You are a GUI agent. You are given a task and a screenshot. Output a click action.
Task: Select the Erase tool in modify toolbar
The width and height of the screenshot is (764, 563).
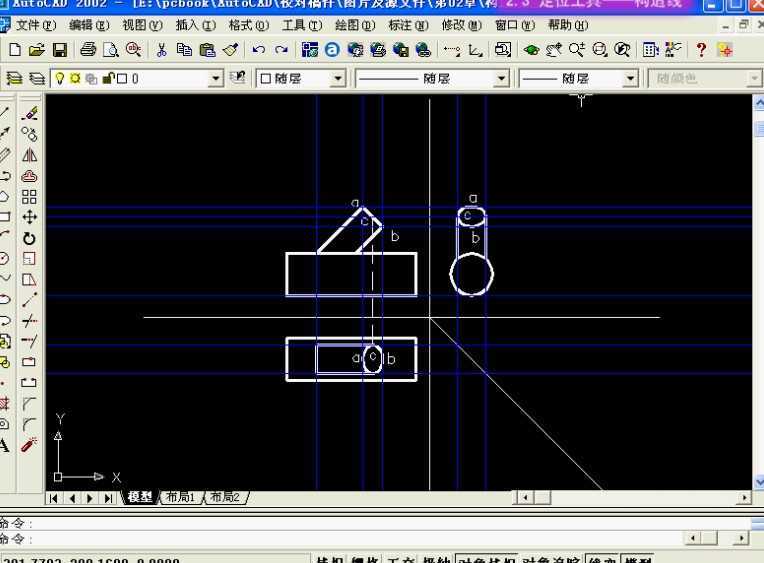[29, 114]
